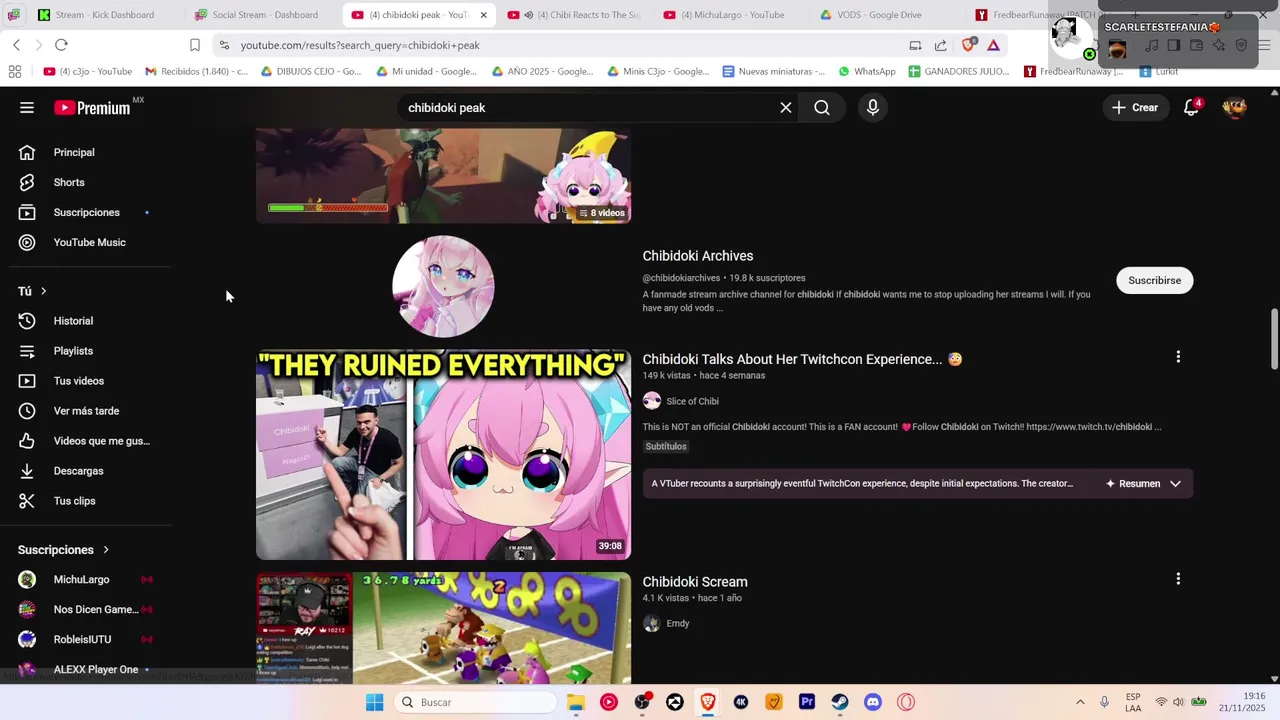Screen dimensions: 1280x720
Task: Open the account avatar menu
Action: tap(1235, 108)
